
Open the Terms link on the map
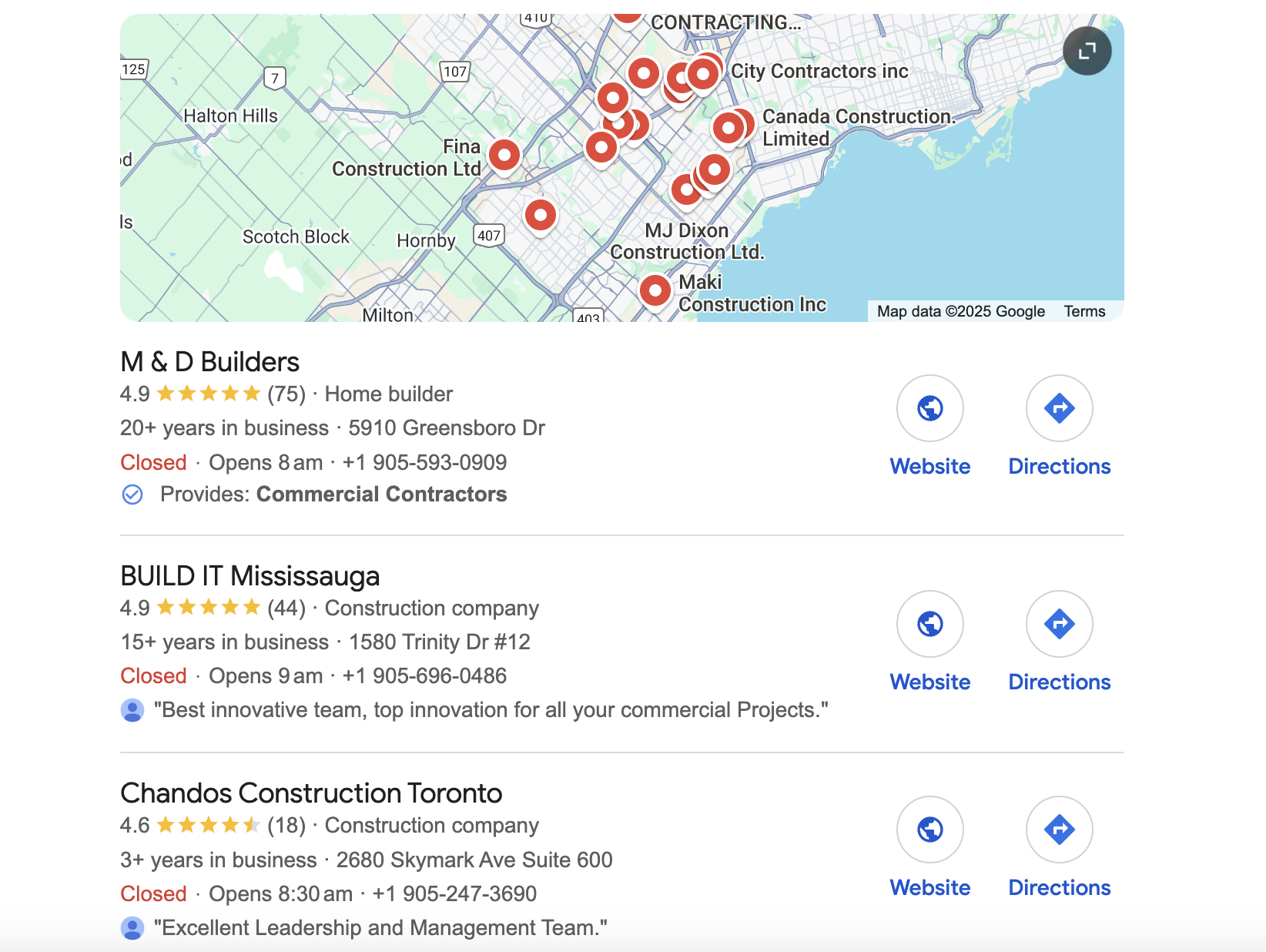[1085, 310]
